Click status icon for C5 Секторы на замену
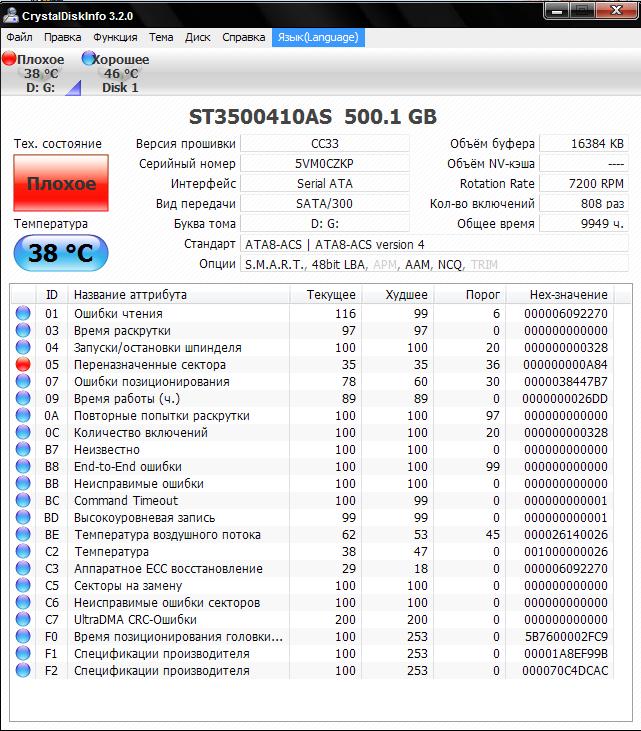 pos(23,586)
